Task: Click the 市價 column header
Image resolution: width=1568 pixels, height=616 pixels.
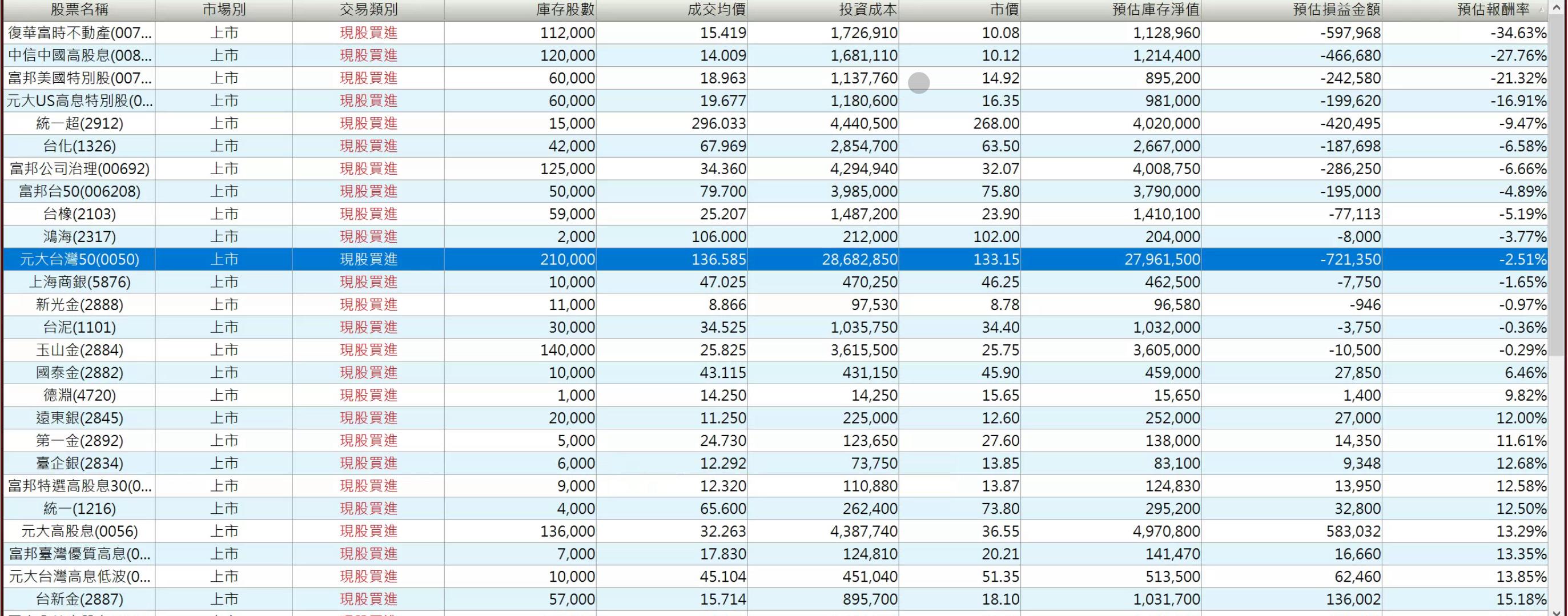Action: tap(960, 10)
